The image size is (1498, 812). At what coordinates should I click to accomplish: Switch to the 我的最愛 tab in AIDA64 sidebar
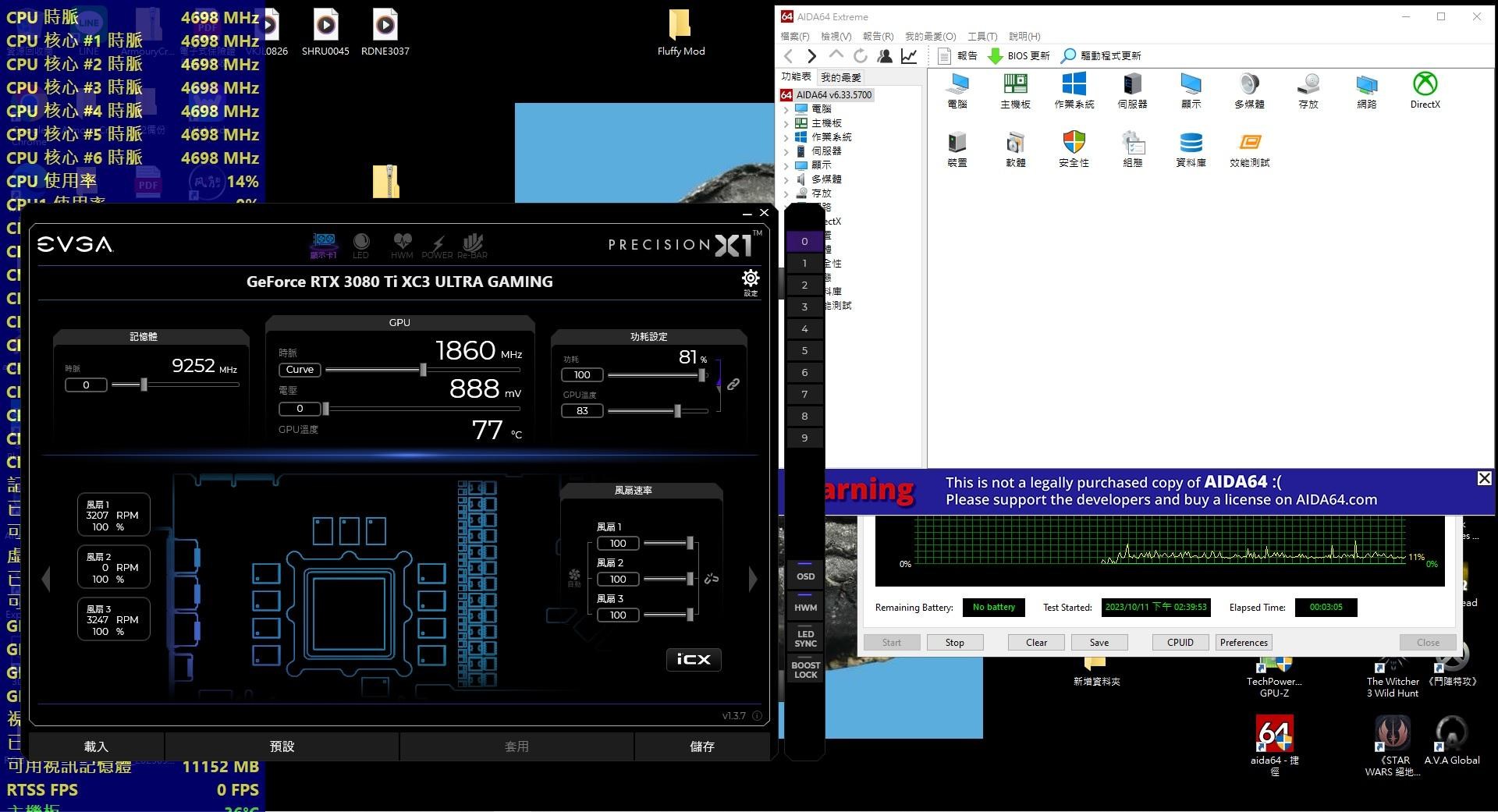tap(841, 77)
